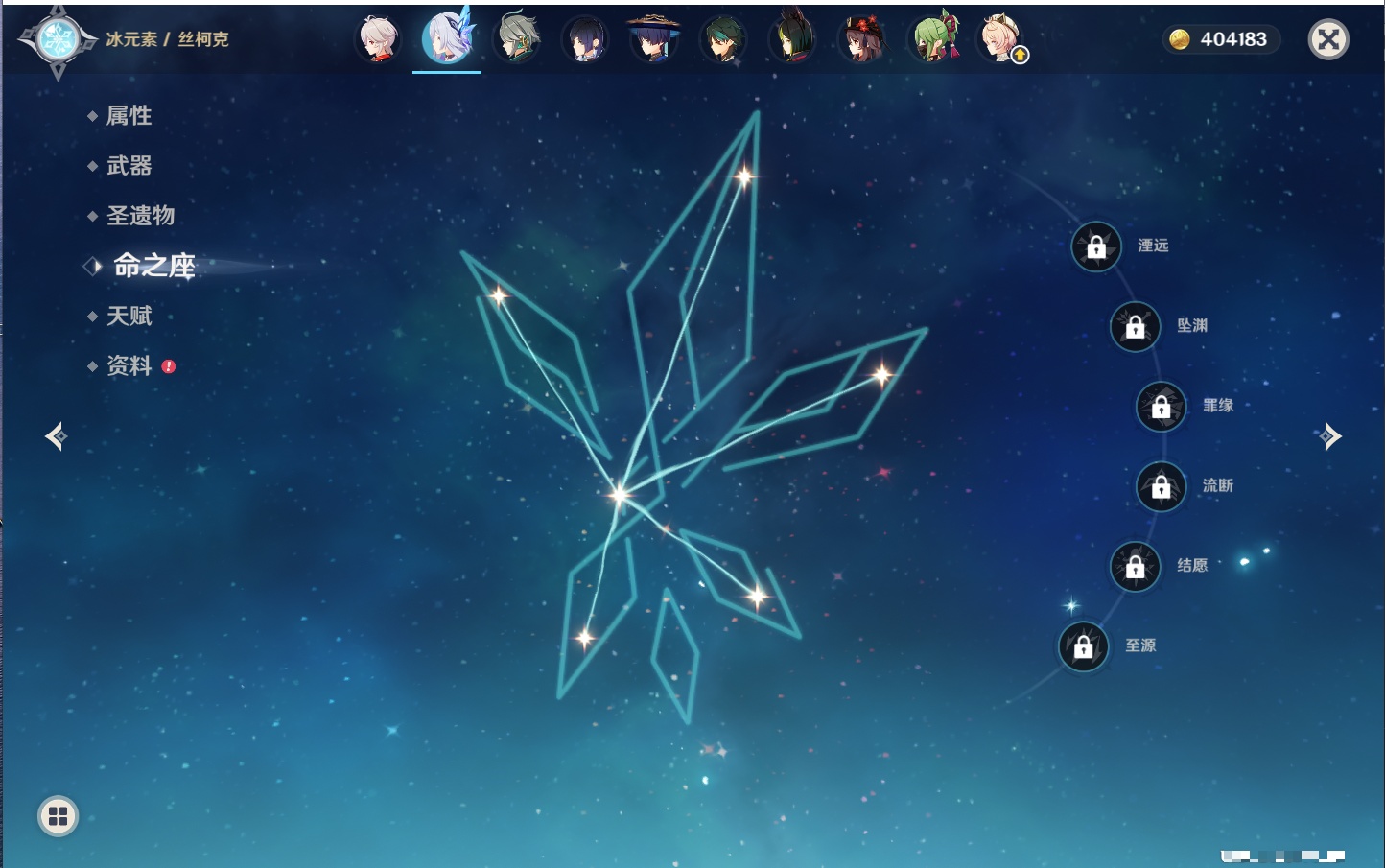
Task: Click the bright central star of the constellation
Action: (x=619, y=494)
